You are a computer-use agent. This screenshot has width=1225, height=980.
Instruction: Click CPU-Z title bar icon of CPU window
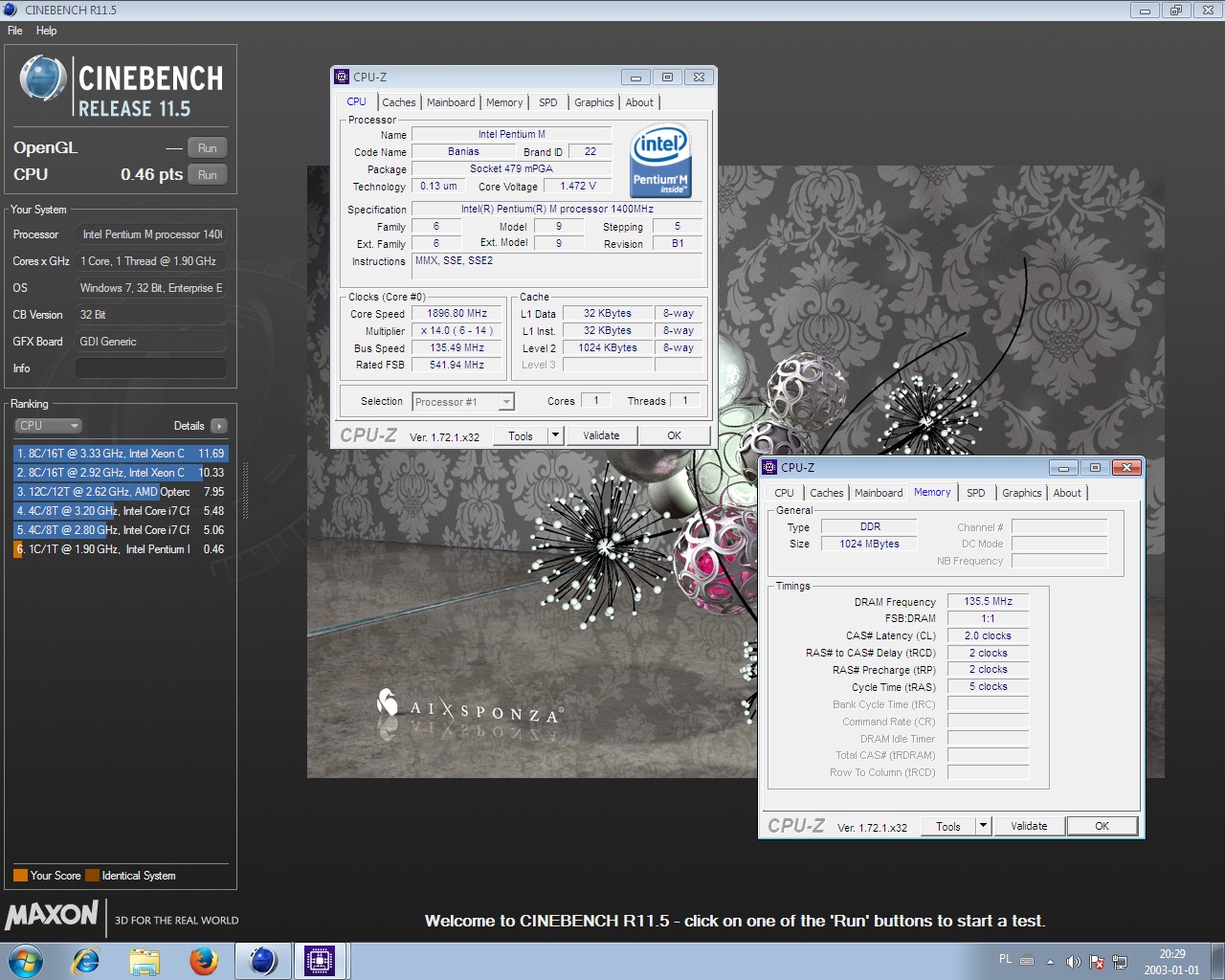(342, 77)
